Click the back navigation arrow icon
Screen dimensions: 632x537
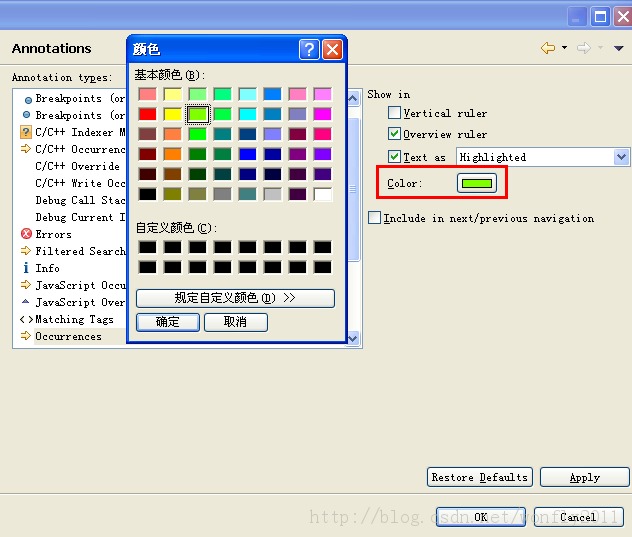pos(547,48)
